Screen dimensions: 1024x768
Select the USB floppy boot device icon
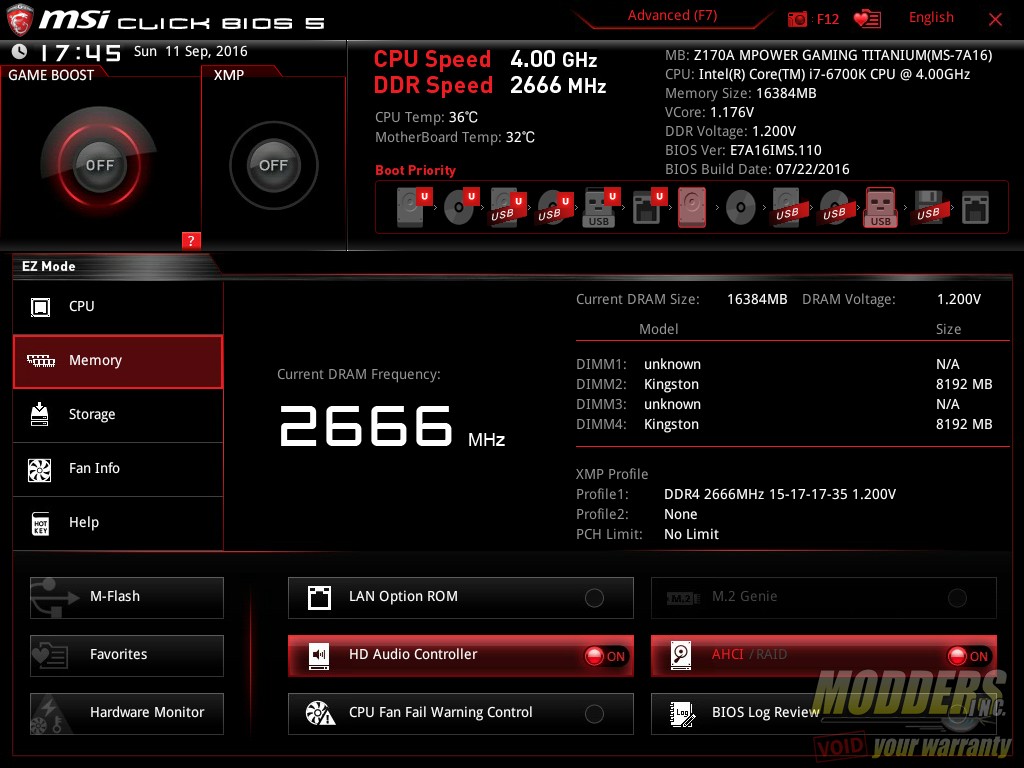coord(928,207)
